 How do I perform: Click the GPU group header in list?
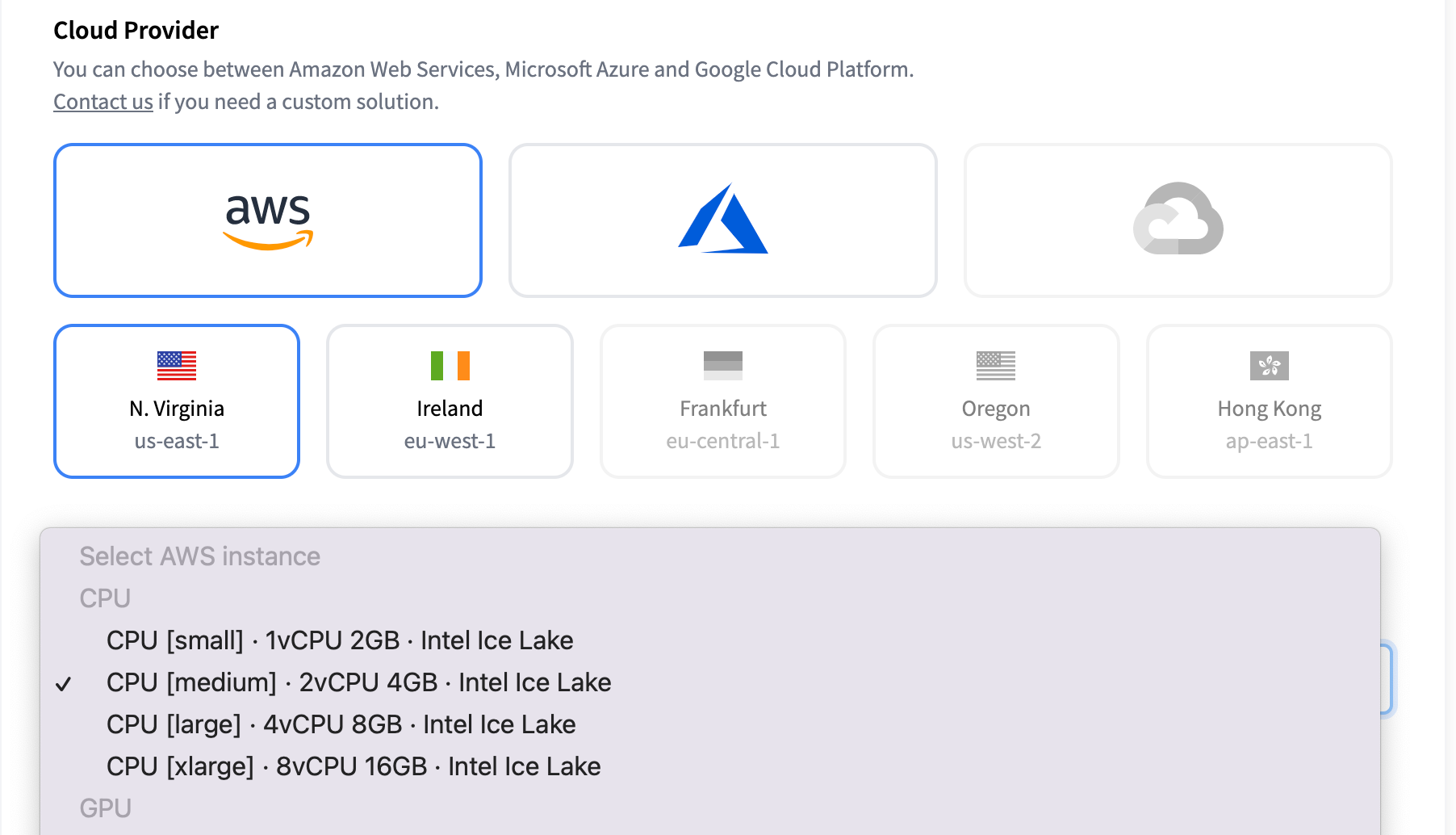tap(105, 808)
